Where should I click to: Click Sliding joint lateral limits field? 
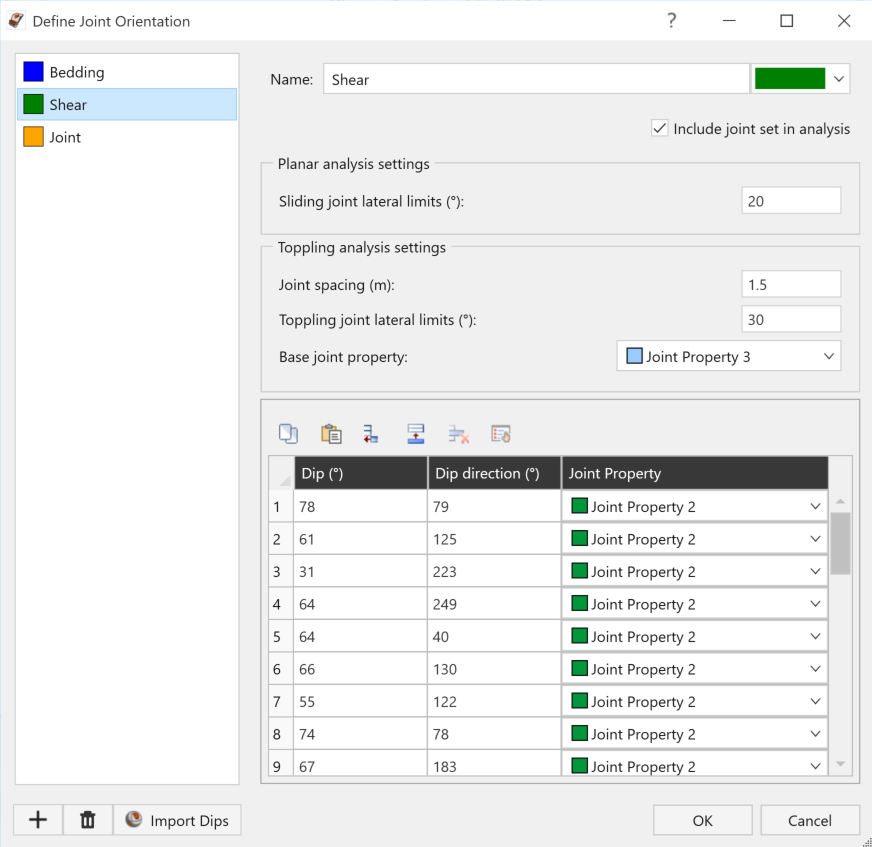tap(791, 200)
